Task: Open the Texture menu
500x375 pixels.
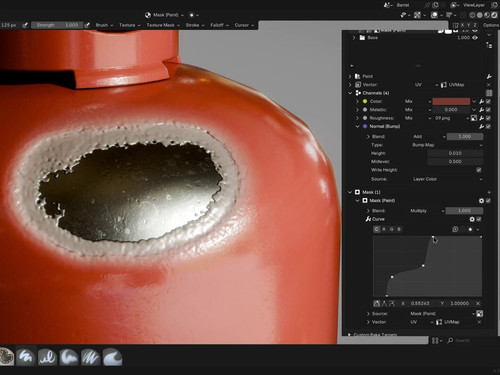Action: (x=130, y=25)
